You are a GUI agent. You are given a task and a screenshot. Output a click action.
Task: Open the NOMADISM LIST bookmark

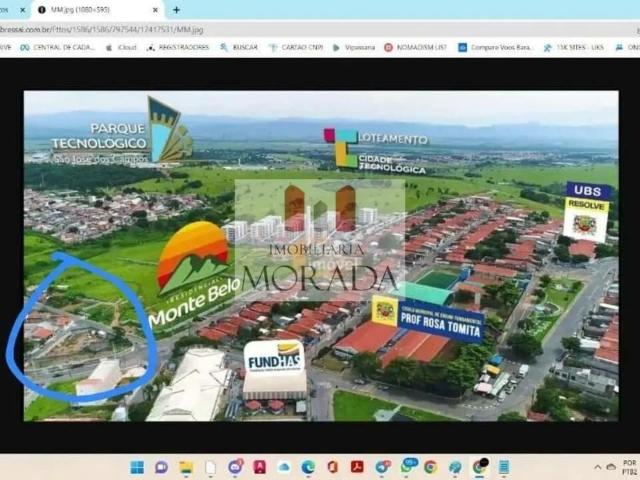coord(416,47)
